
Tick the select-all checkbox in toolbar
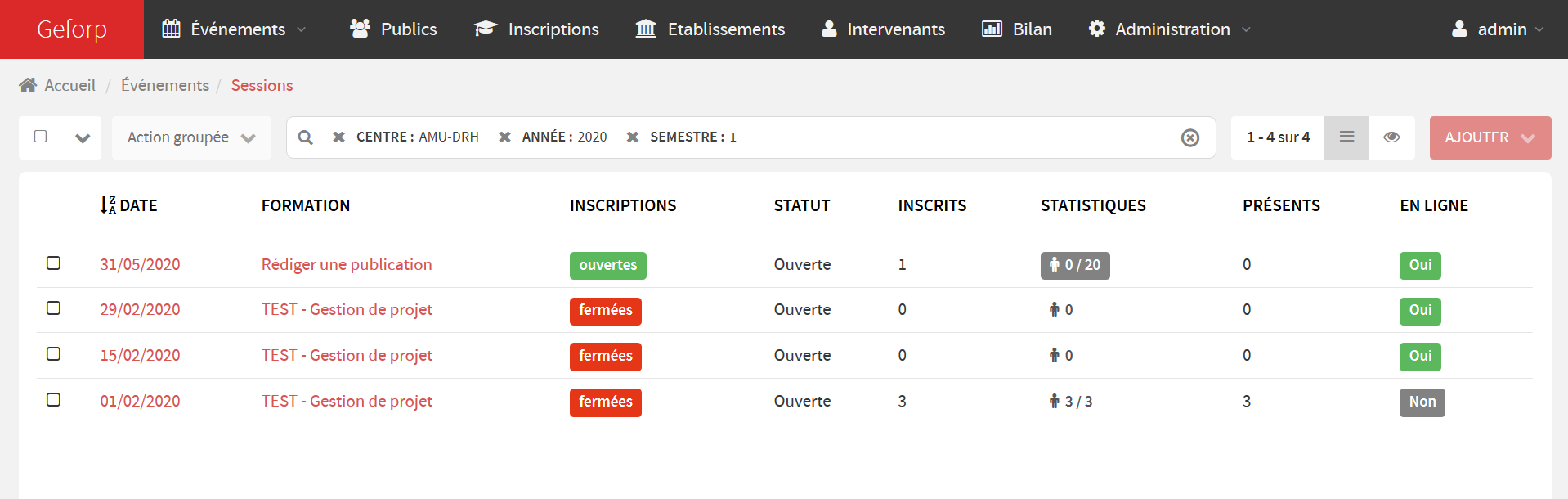(x=41, y=137)
